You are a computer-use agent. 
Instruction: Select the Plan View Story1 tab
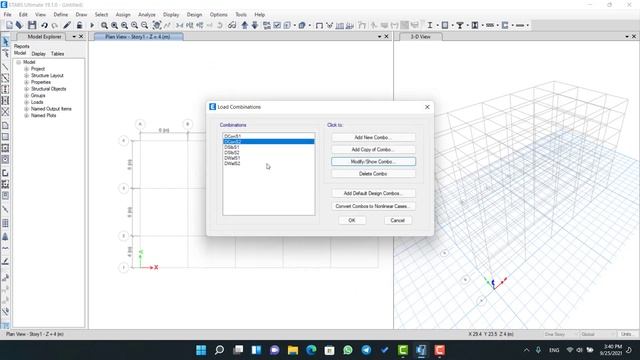[138, 37]
